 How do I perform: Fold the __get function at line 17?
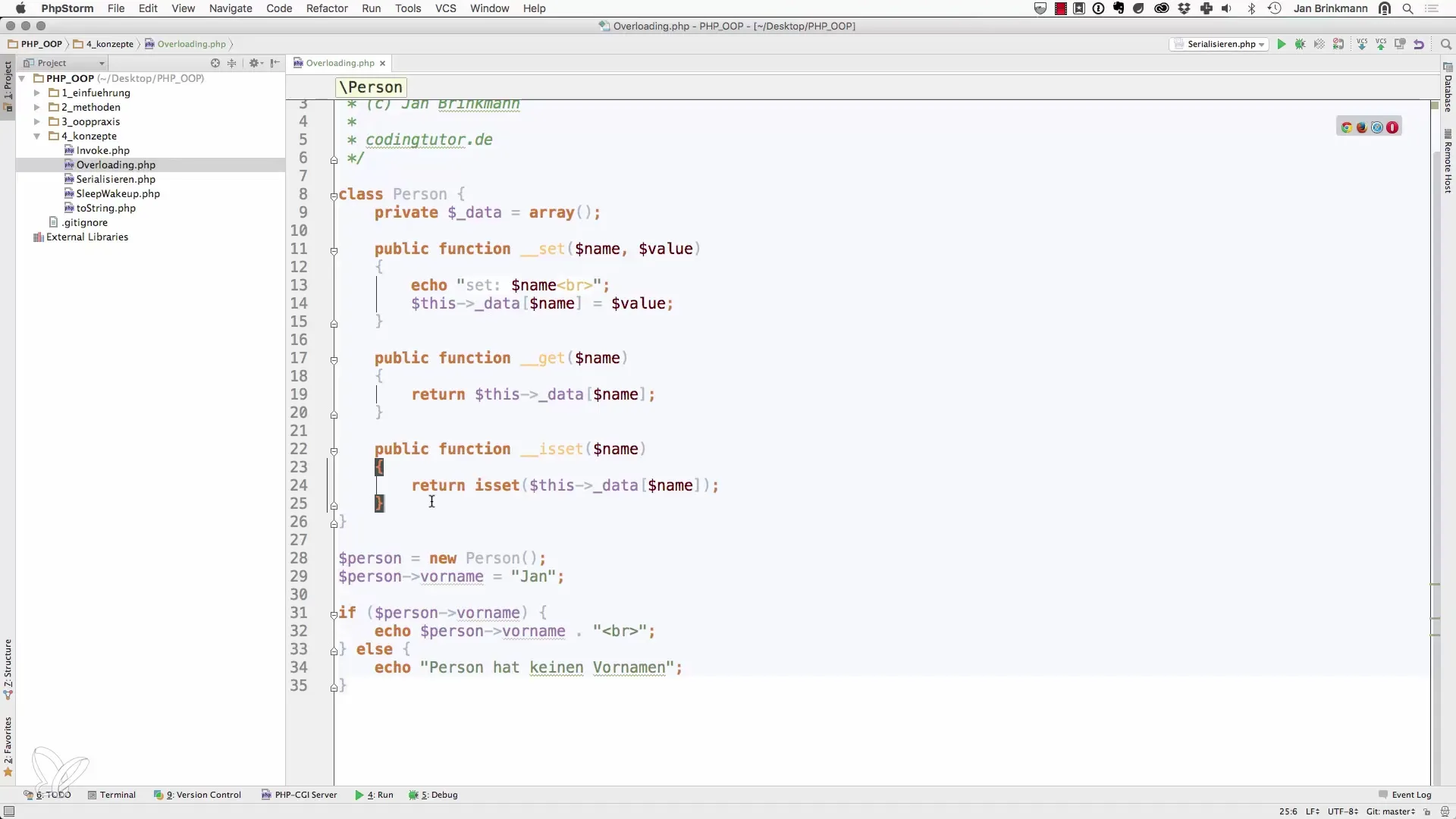click(334, 359)
